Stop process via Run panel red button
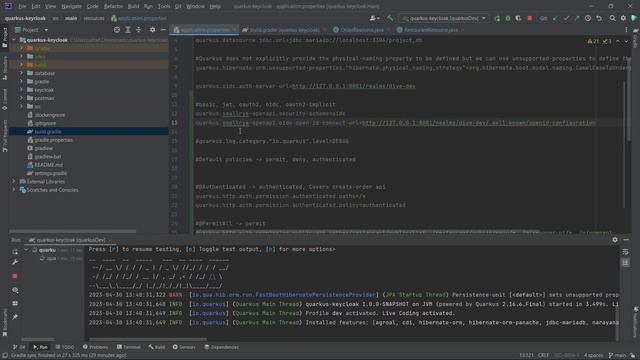640x360 pixels. tap(15, 276)
